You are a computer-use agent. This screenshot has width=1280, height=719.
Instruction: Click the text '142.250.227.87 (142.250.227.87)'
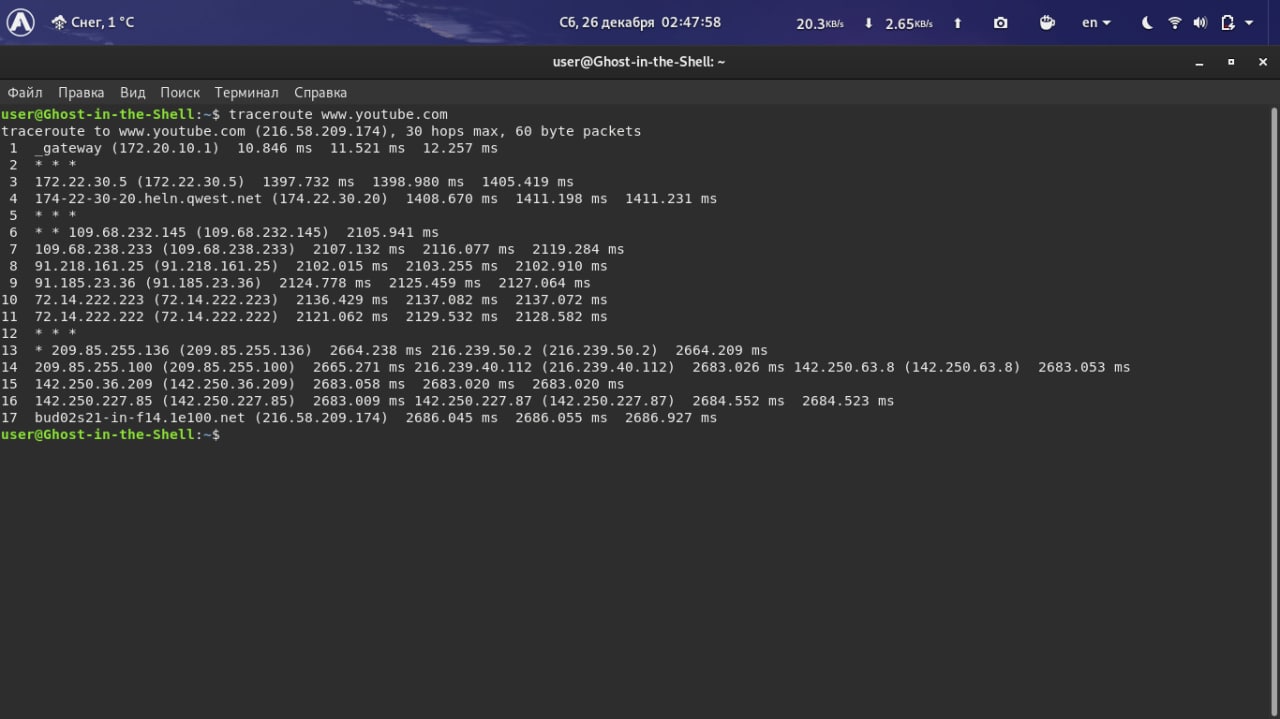[x=544, y=401]
